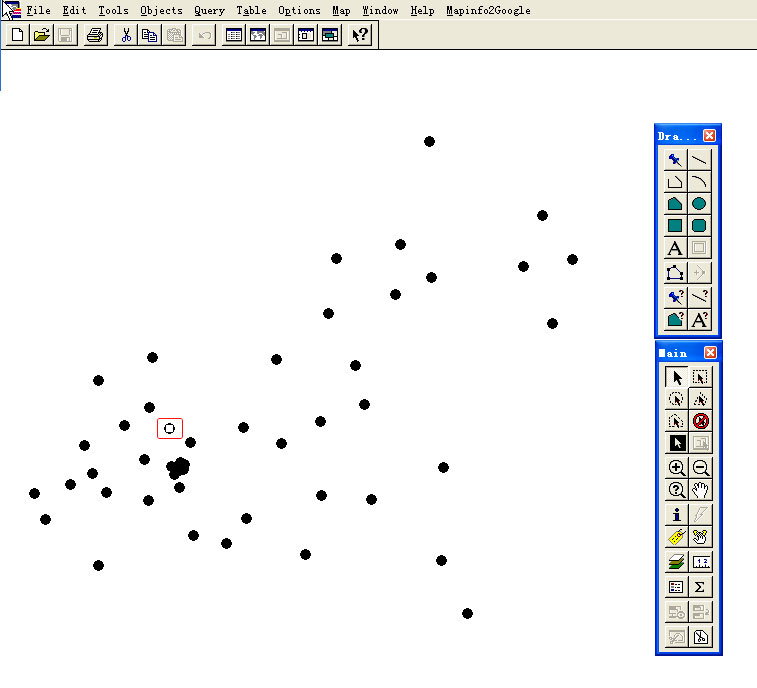Open the Window menu
This screenshot has width=757, height=688.
[x=380, y=10]
